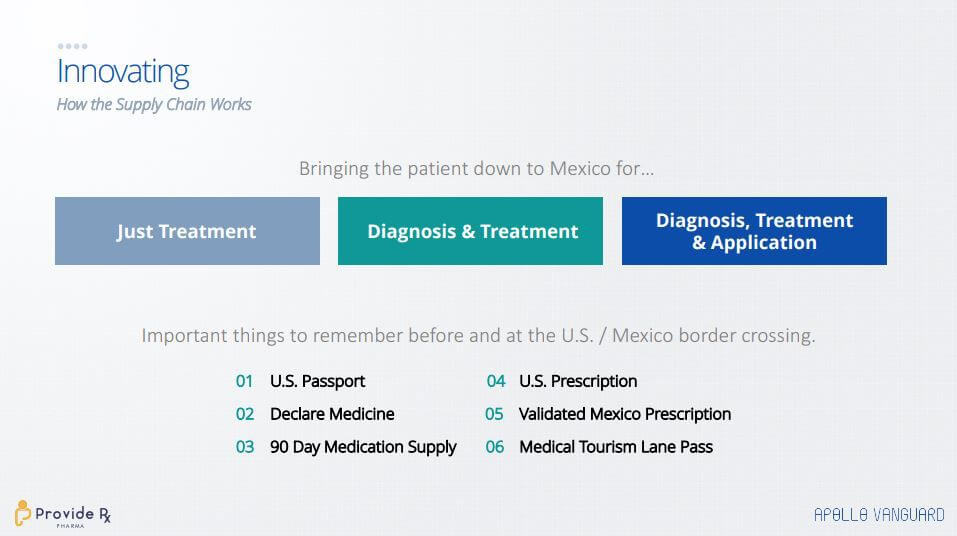Screen dimensions: 957x536
Task: Click the Innovating heading
Action: pos(123,72)
